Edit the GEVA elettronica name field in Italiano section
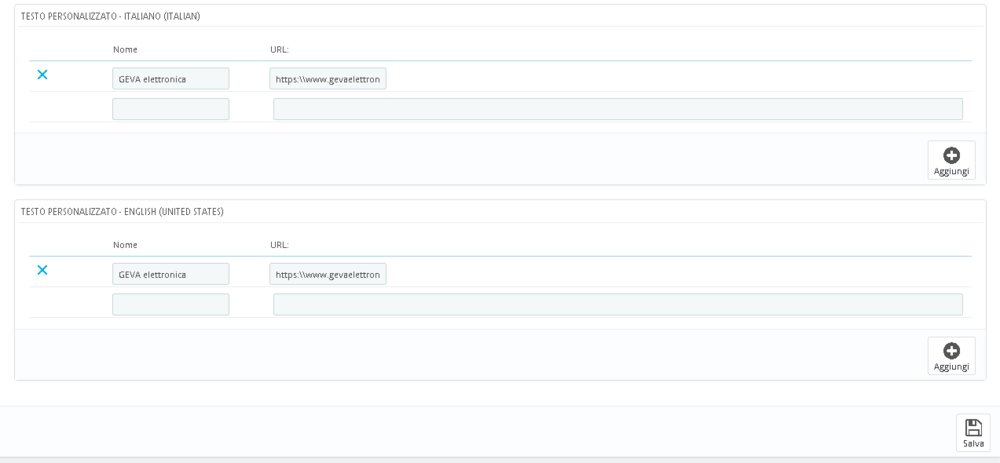The width and height of the screenshot is (1000, 463). pos(171,78)
